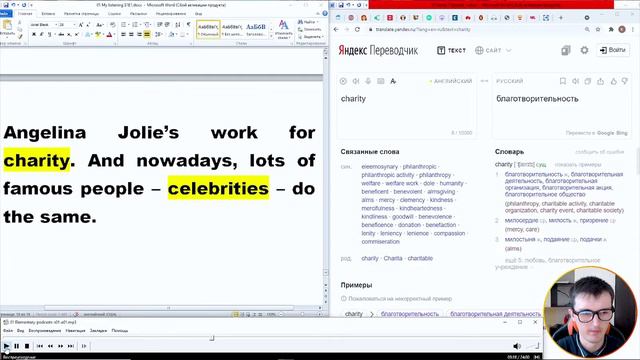This screenshot has height=360, width=640.
Task: Undo last action in Word
Action: click(13, 5)
